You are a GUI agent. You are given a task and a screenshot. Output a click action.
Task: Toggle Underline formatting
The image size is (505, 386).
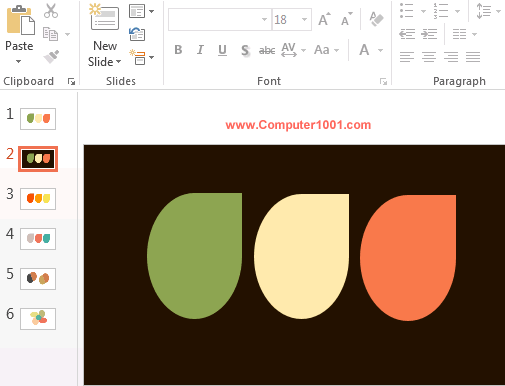[222, 50]
